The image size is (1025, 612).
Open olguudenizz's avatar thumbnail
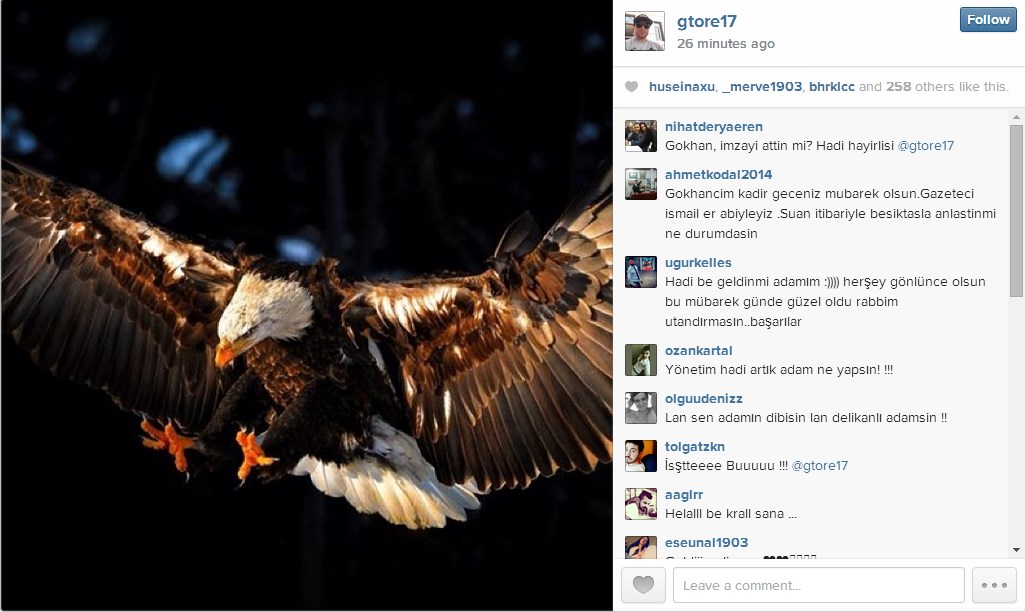pyautogui.click(x=641, y=408)
